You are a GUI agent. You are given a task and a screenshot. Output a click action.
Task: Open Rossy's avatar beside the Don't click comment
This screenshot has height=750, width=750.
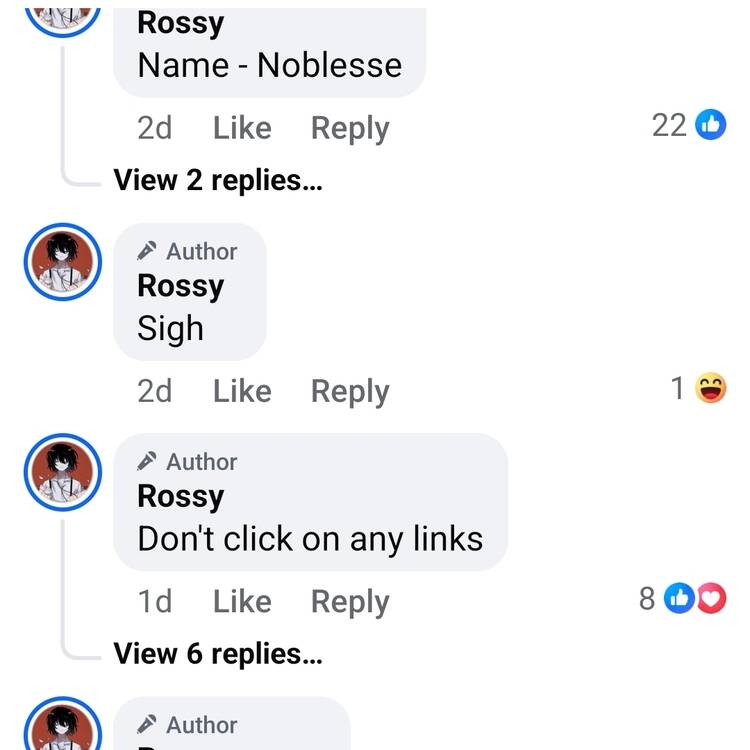pyautogui.click(x=63, y=473)
